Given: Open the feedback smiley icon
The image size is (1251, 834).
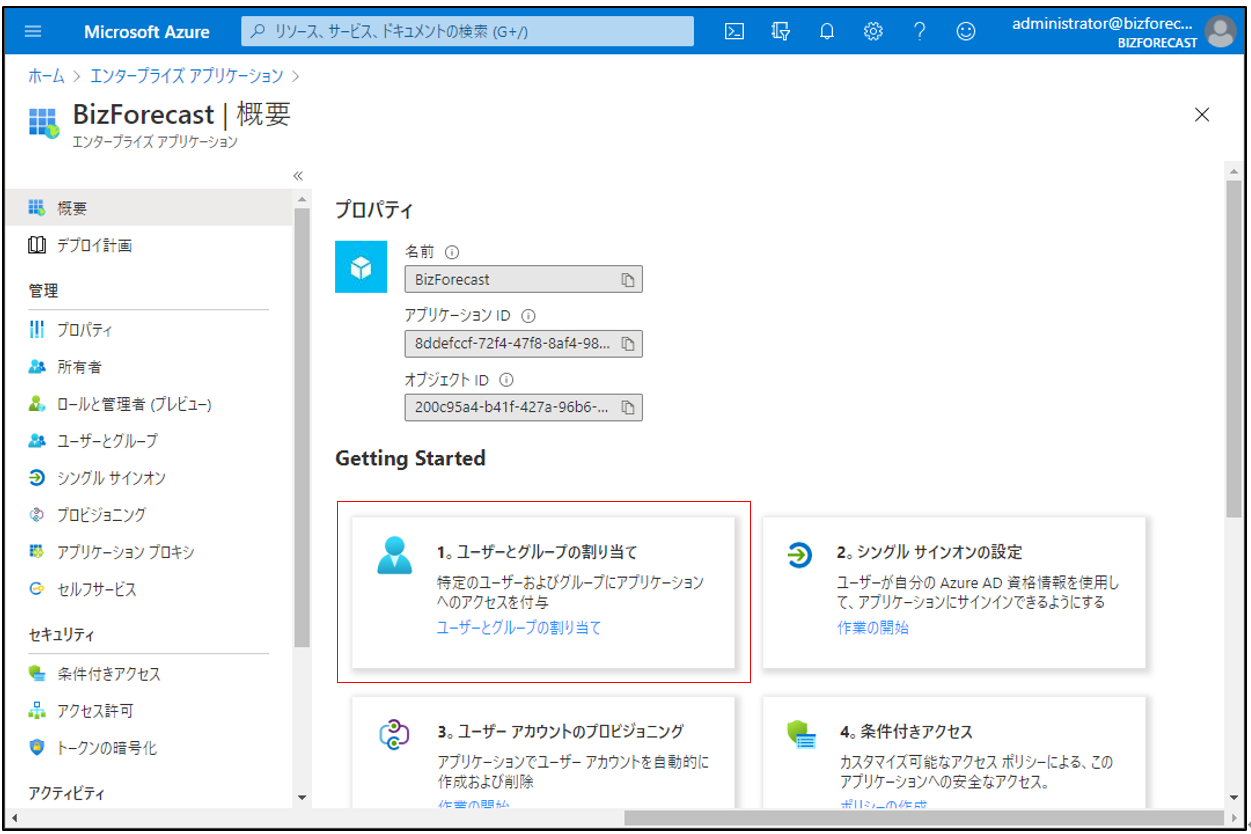Looking at the screenshot, I should pos(965,31).
